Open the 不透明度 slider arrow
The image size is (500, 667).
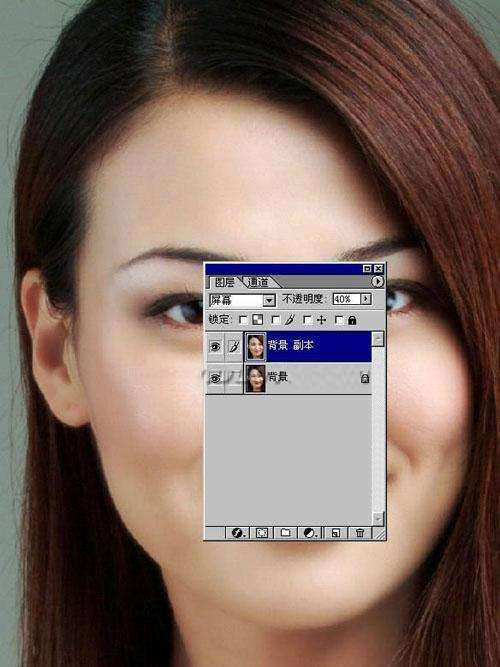pyautogui.click(x=366, y=299)
